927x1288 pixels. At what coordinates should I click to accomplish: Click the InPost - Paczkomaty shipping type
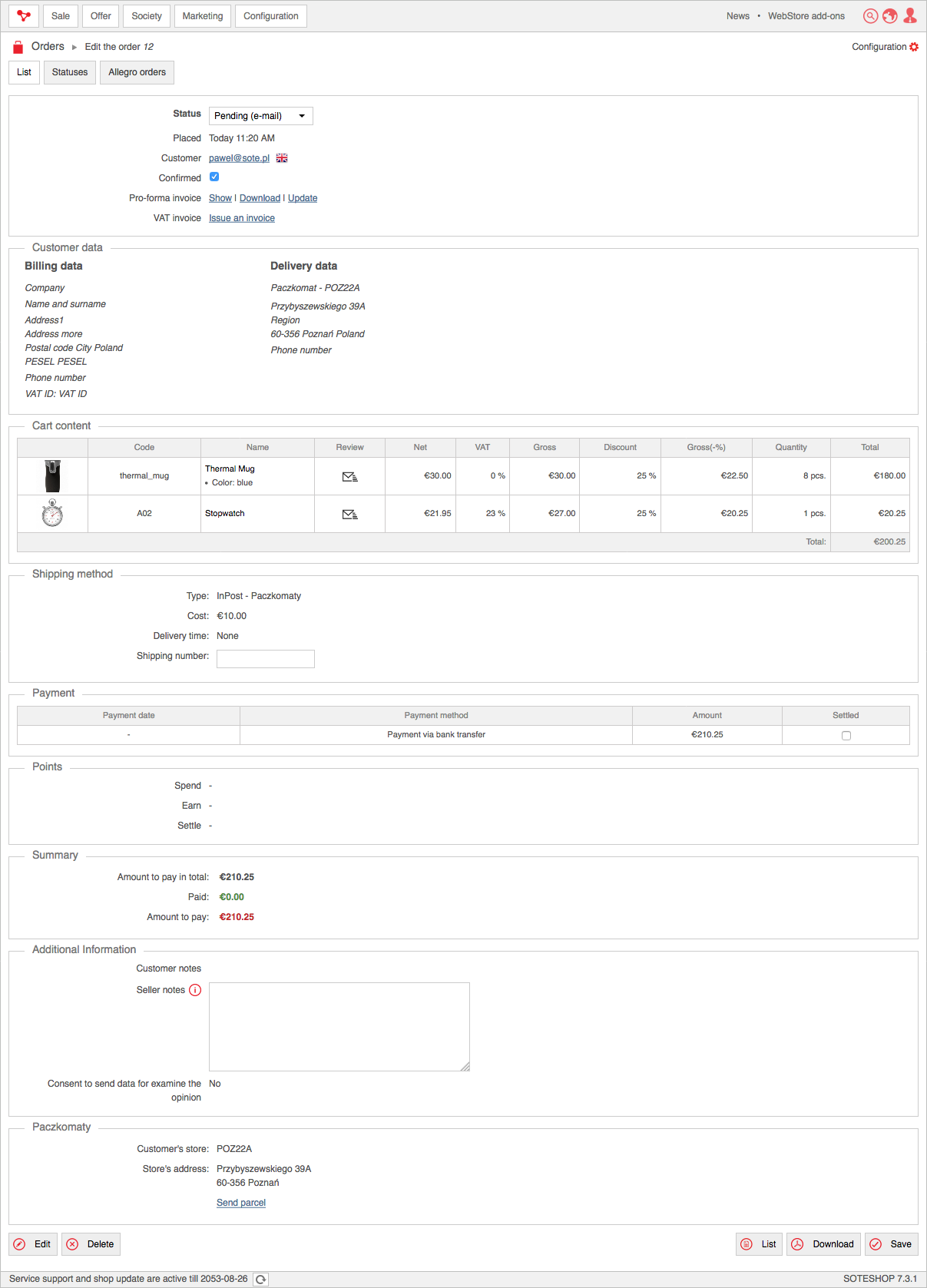point(259,596)
